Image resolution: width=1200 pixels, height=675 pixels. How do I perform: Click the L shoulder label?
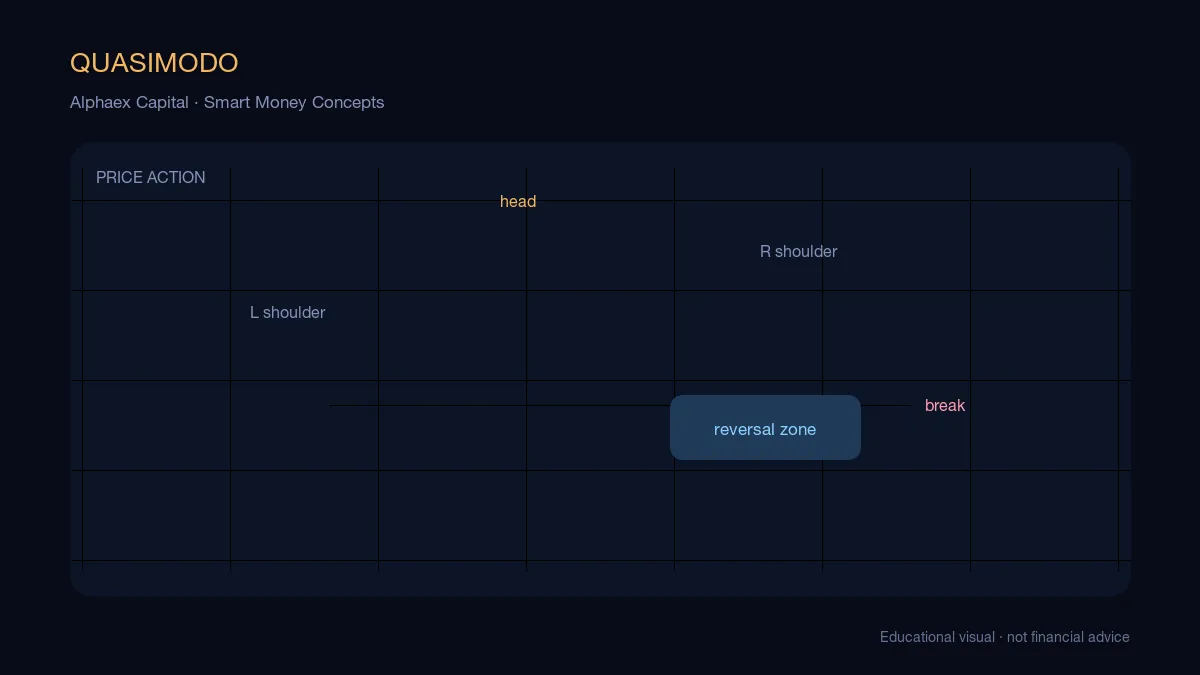pyautogui.click(x=287, y=313)
